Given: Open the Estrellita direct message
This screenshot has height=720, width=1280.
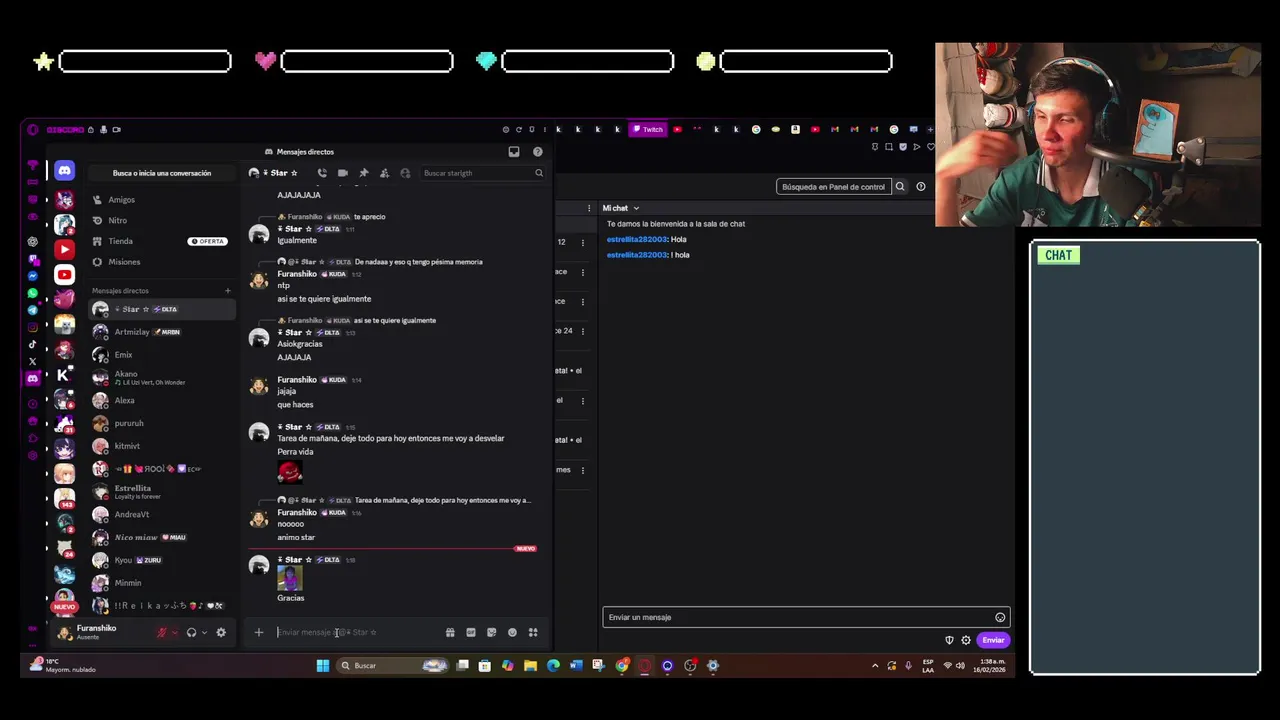Looking at the screenshot, I should pyautogui.click(x=162, y=491).
